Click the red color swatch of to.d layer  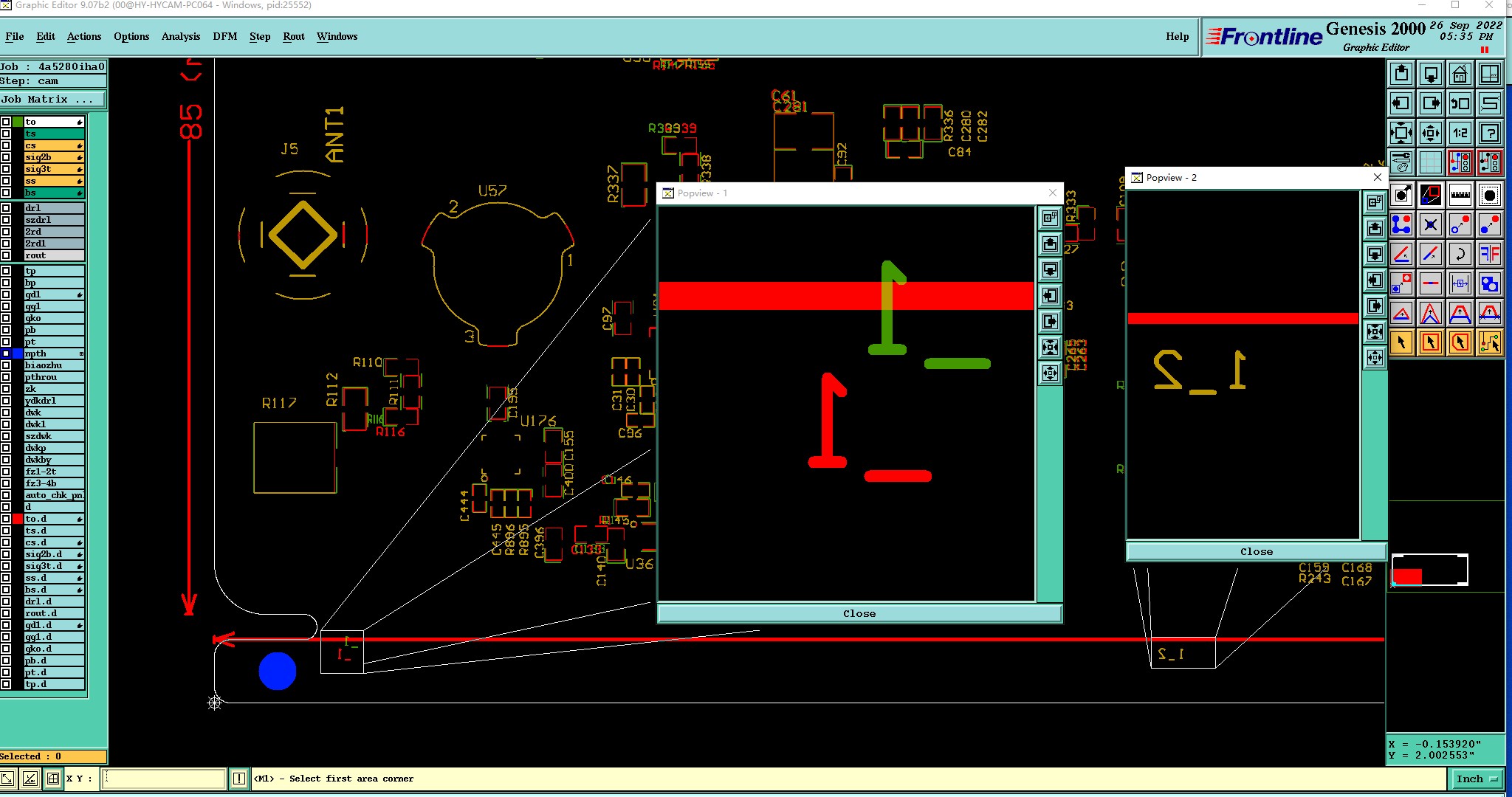tap(18, 519)
